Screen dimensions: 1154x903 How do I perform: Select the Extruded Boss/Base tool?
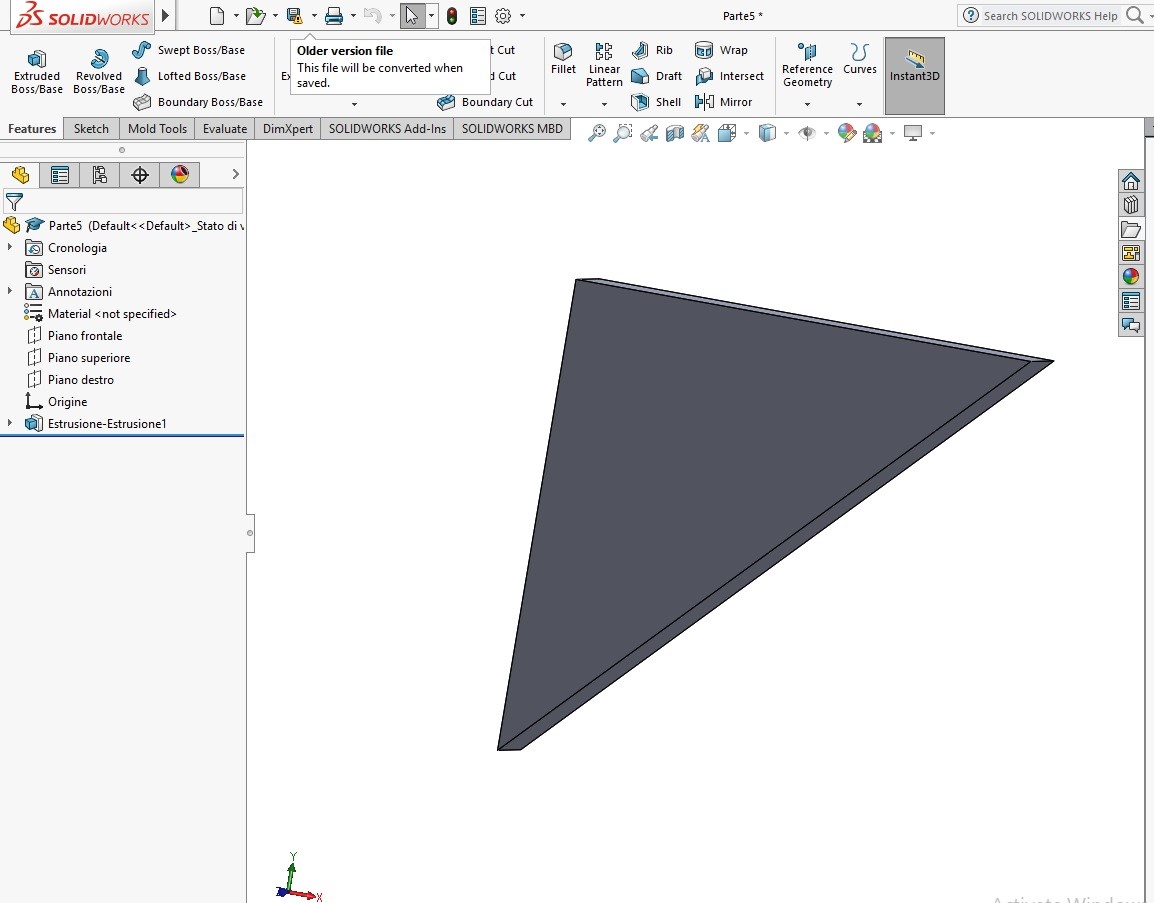[x=37, y=72]
